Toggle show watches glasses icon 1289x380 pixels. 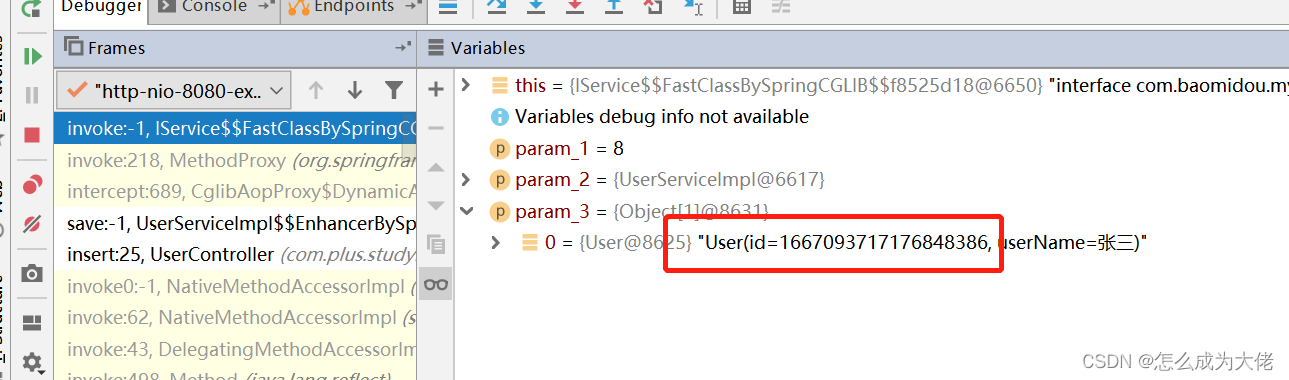click(436, 284)
